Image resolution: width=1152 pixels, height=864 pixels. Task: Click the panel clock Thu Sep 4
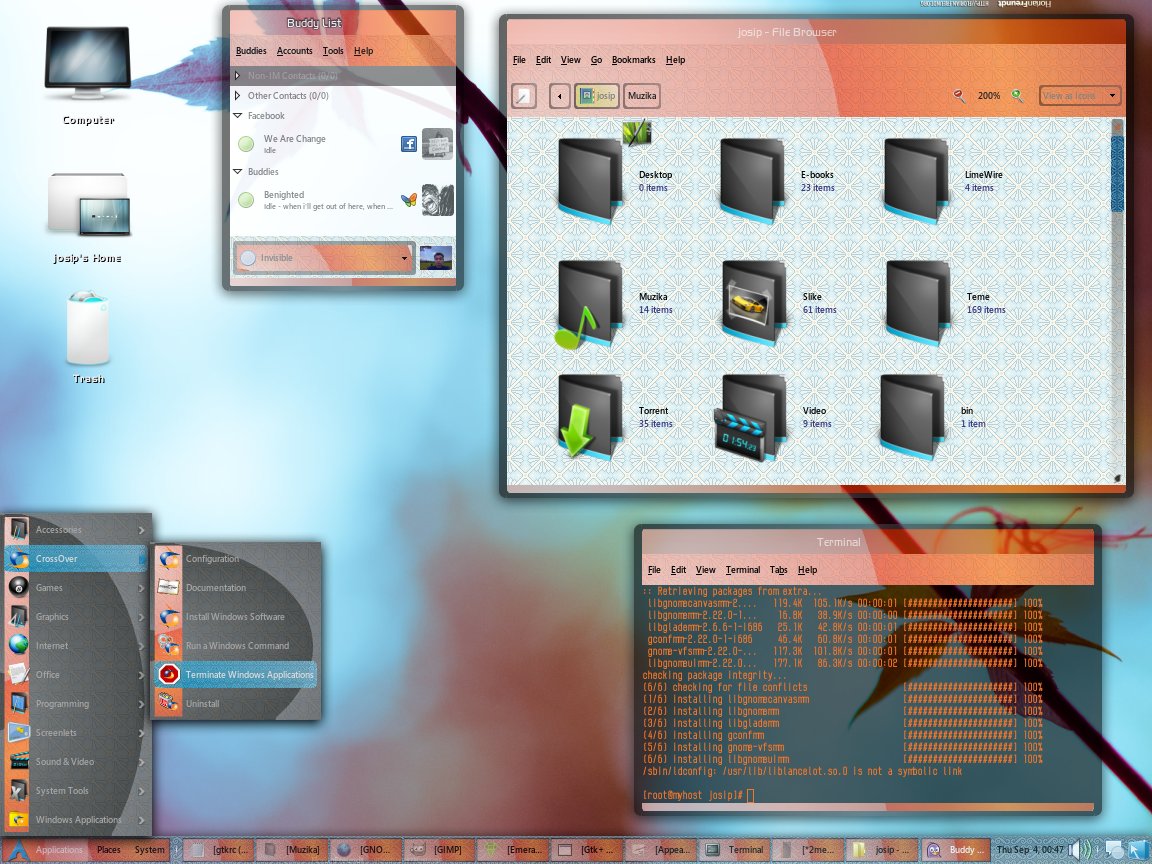[x=1030, y=850]
